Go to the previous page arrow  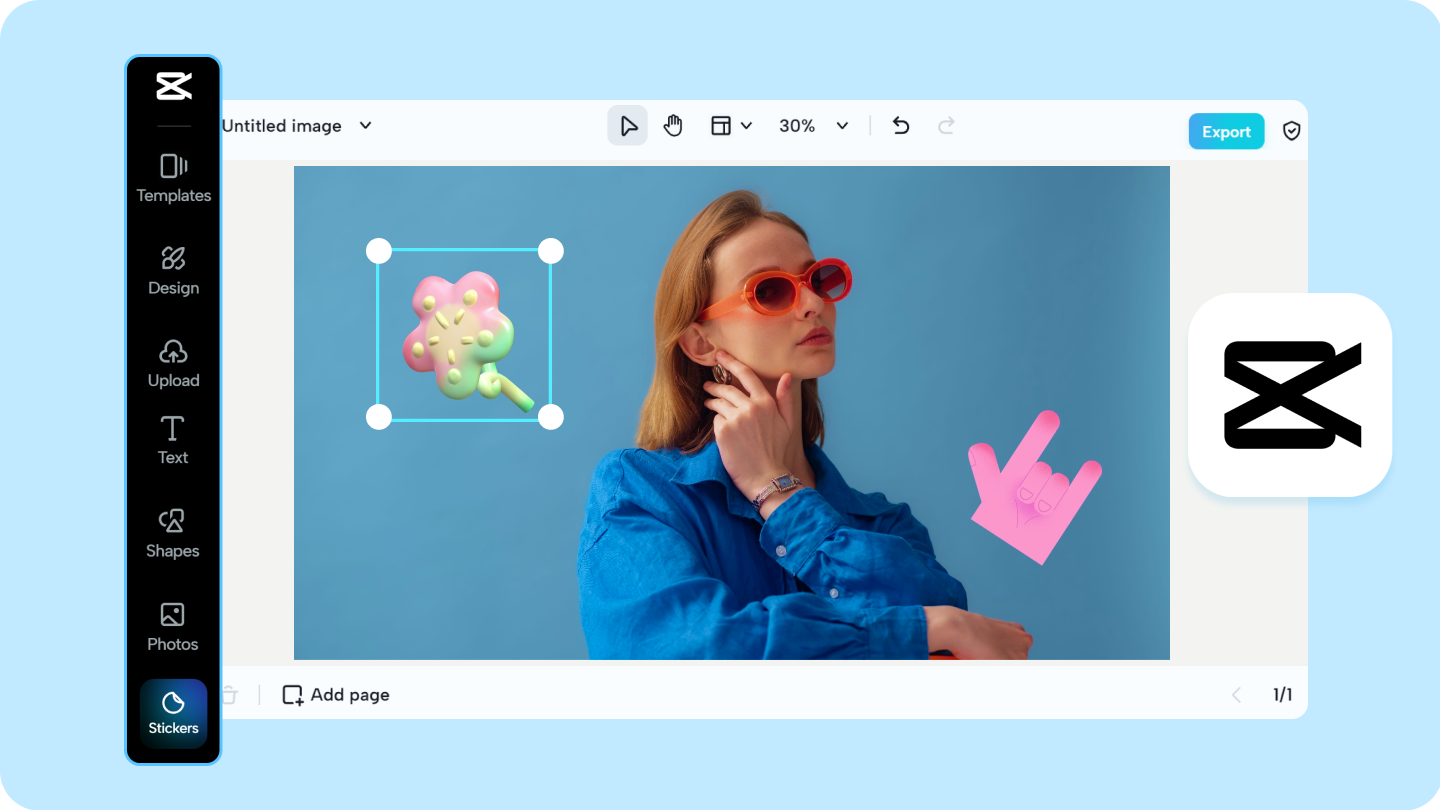[x=1236, y=695]
